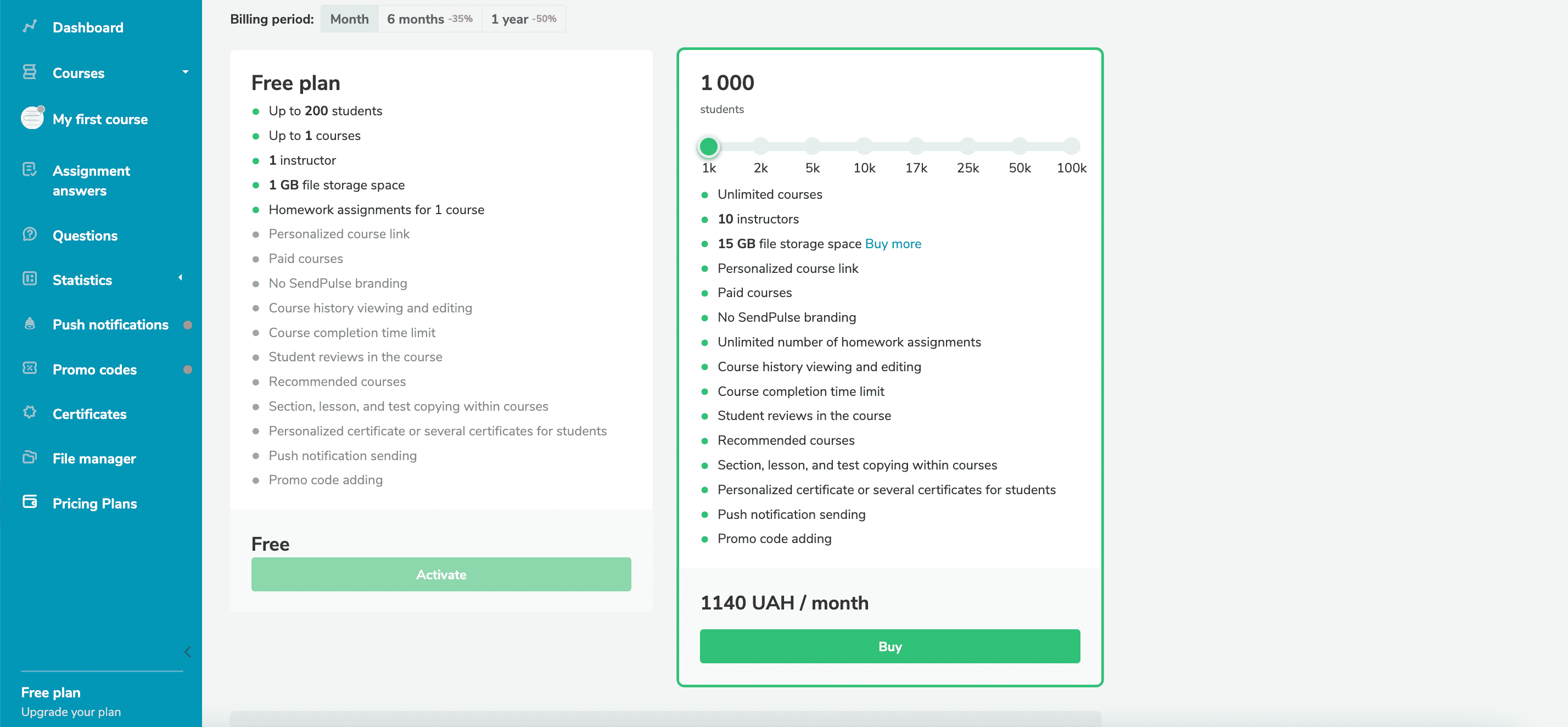Open My first course page
Screen dimensions: 1568x727
[100, 119]
